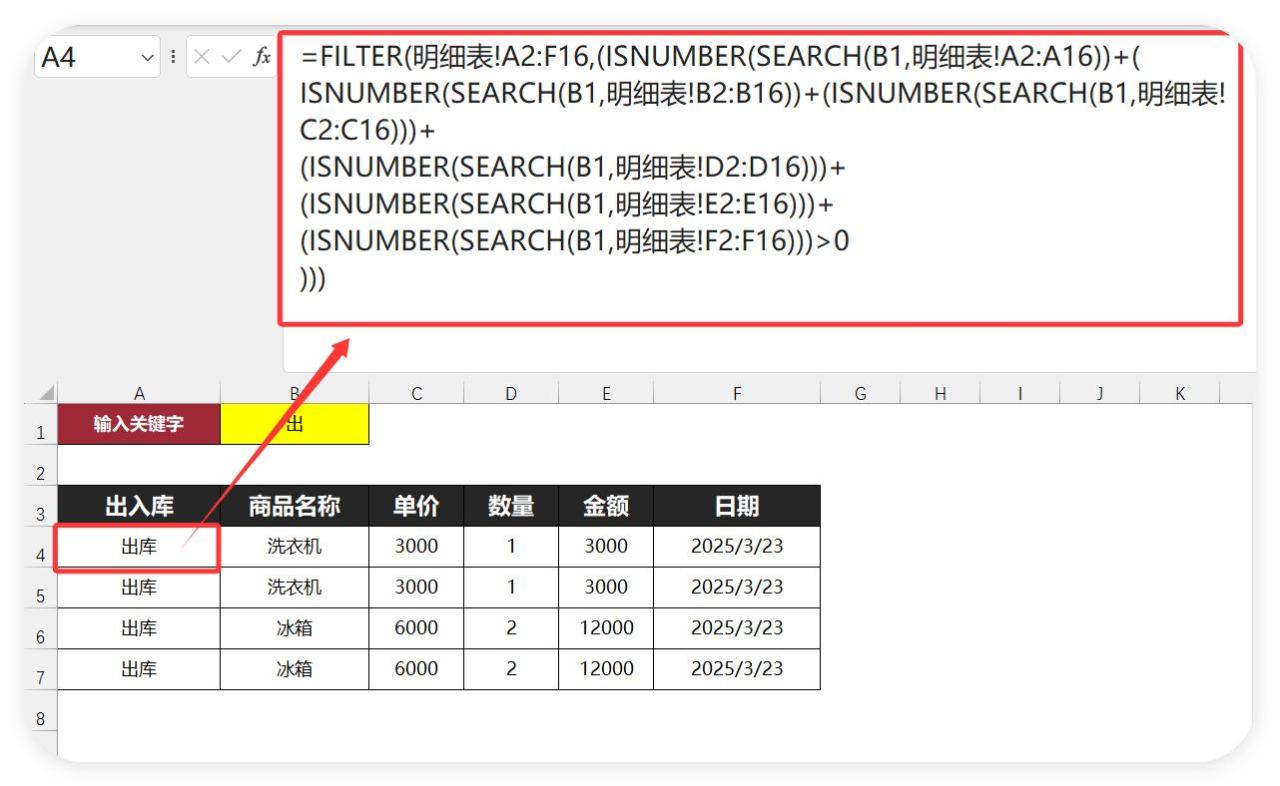Viewport: 1280px width, 786px height.
Task: Select the 12000 amount in row 6
Action: tap(606, 629)
